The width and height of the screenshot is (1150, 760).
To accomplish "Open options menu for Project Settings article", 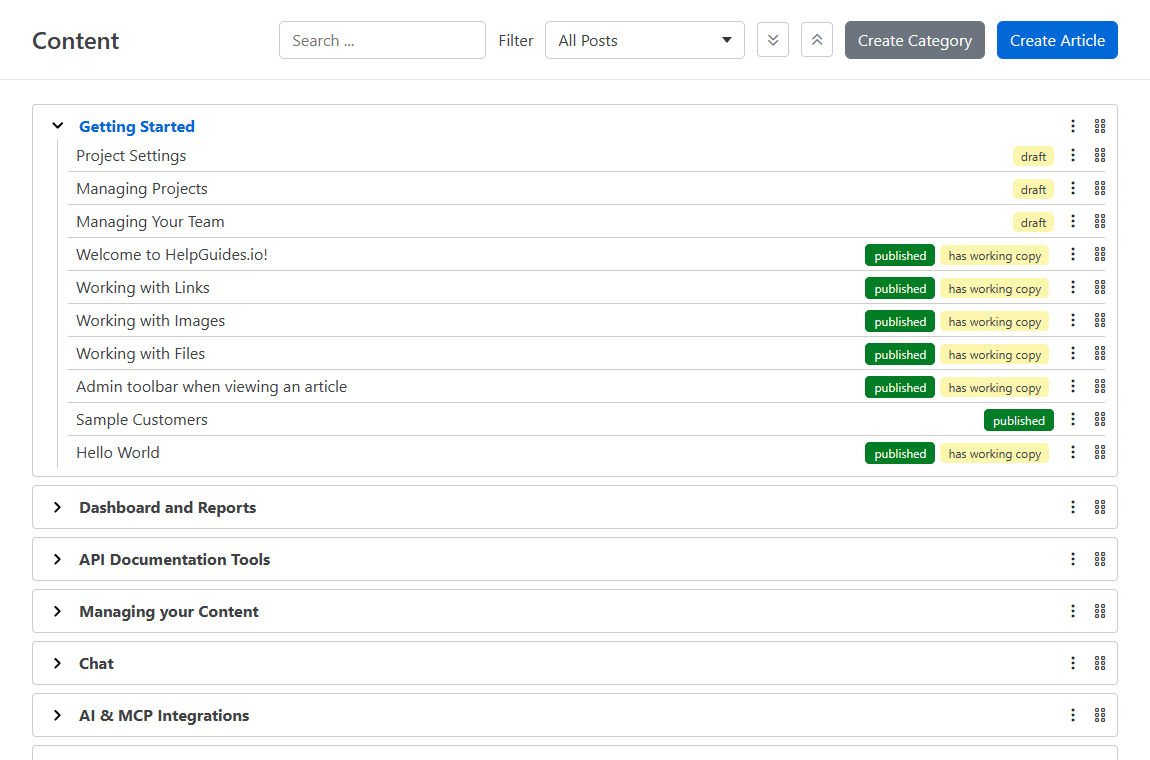I will [1073, 156].
